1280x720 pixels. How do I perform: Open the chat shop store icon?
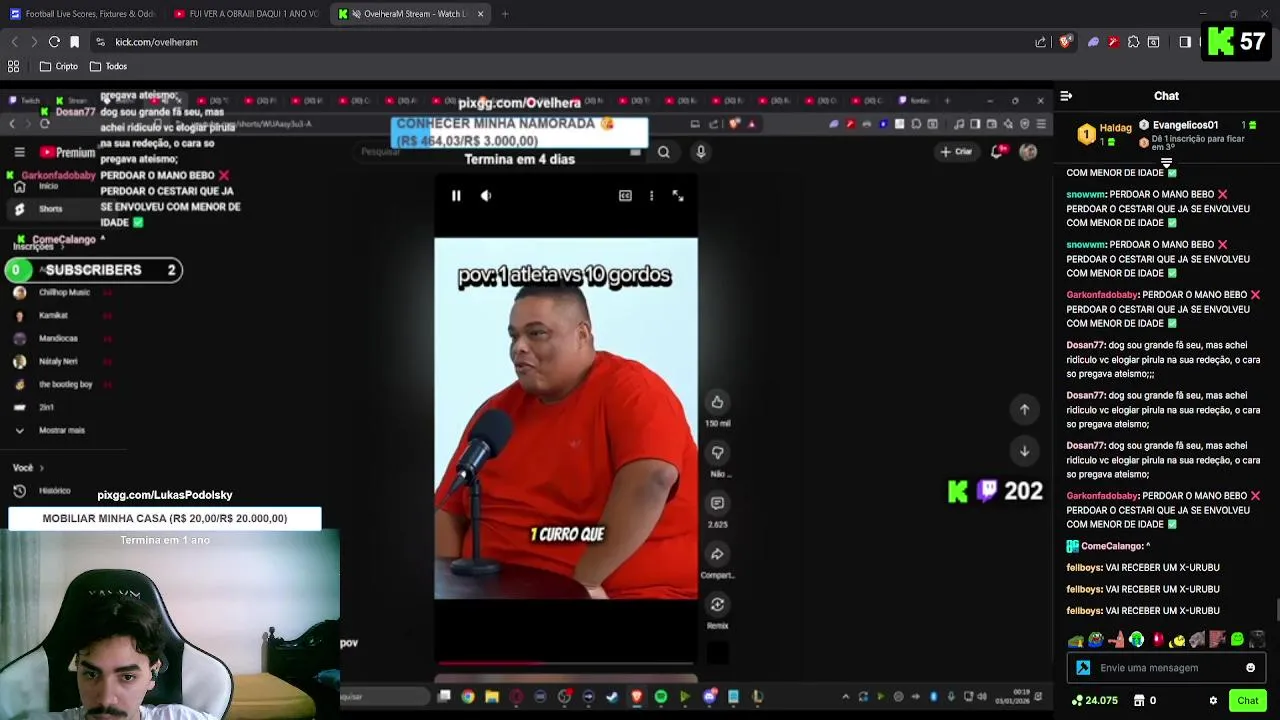(x=1139, y=701)
